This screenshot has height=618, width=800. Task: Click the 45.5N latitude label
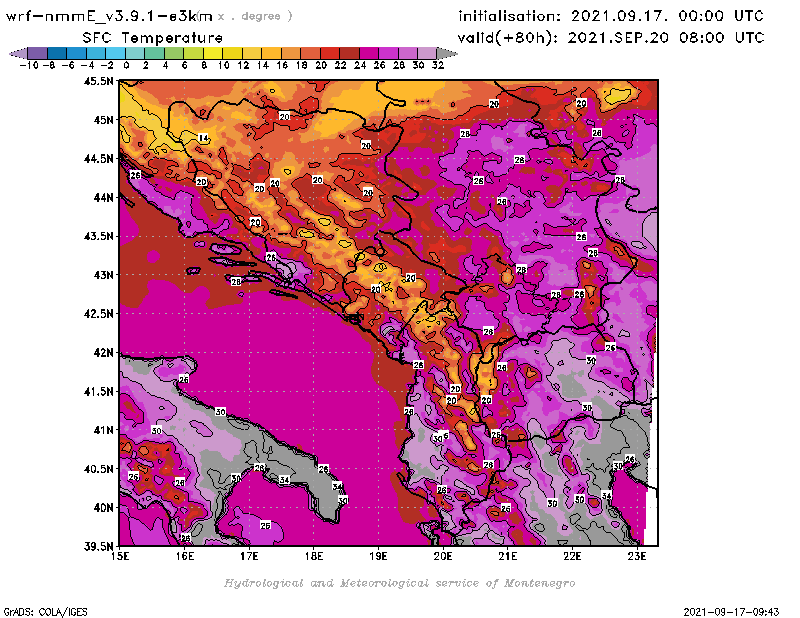coord(98,81)
